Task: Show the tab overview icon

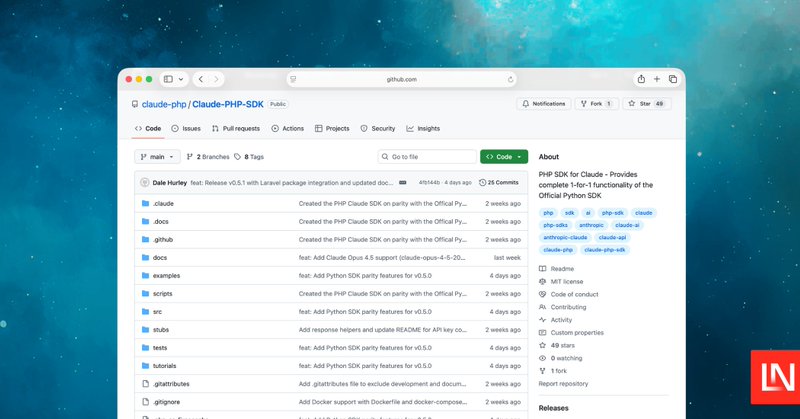Action: click(x=673, y=79)
